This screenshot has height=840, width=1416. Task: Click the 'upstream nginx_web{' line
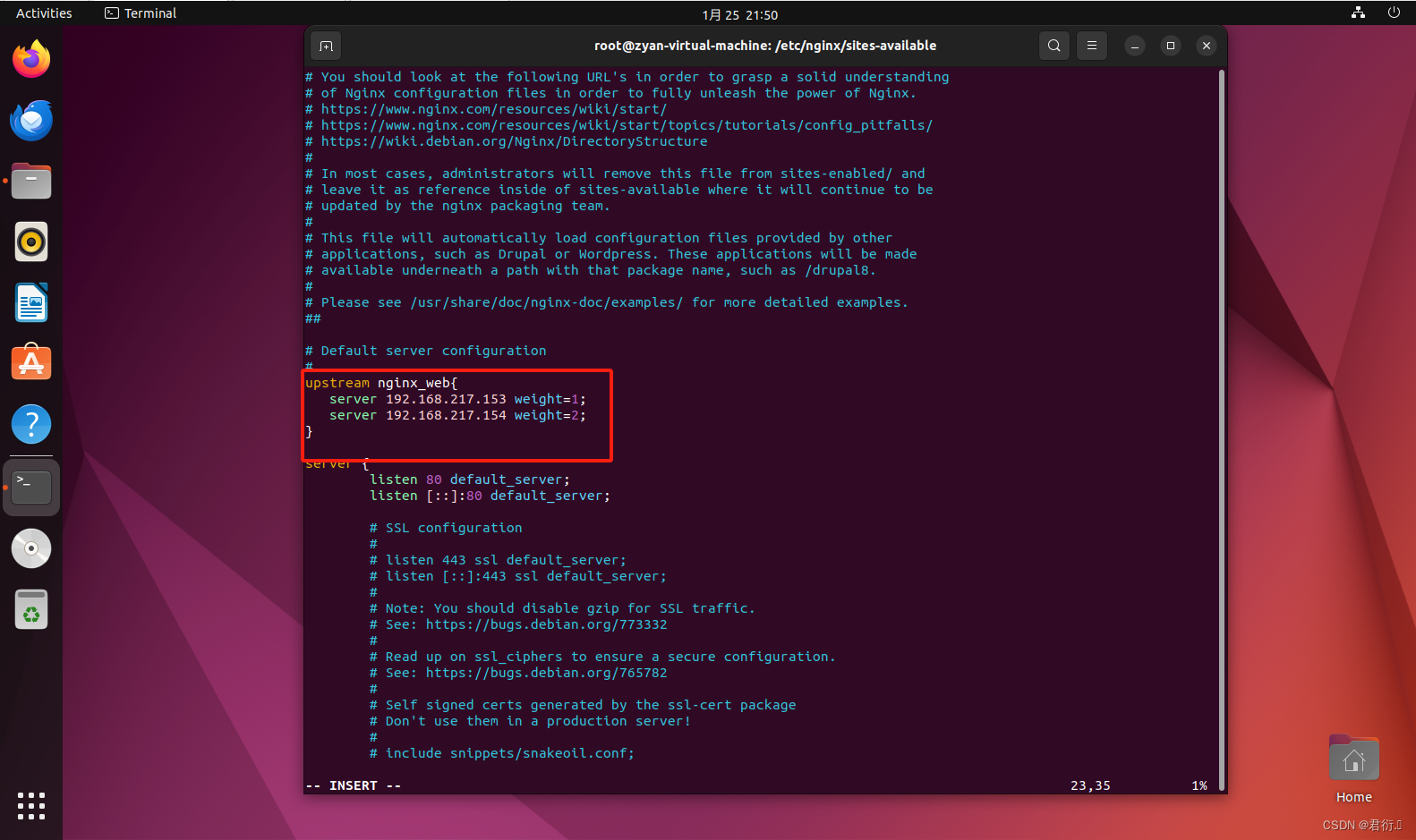pos(381,383)
